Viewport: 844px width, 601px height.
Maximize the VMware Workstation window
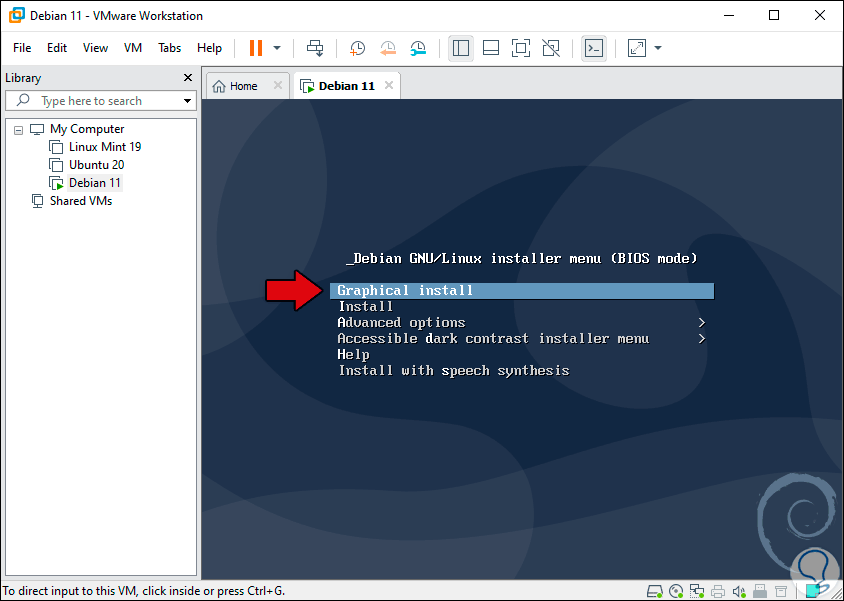click(773, 15)
